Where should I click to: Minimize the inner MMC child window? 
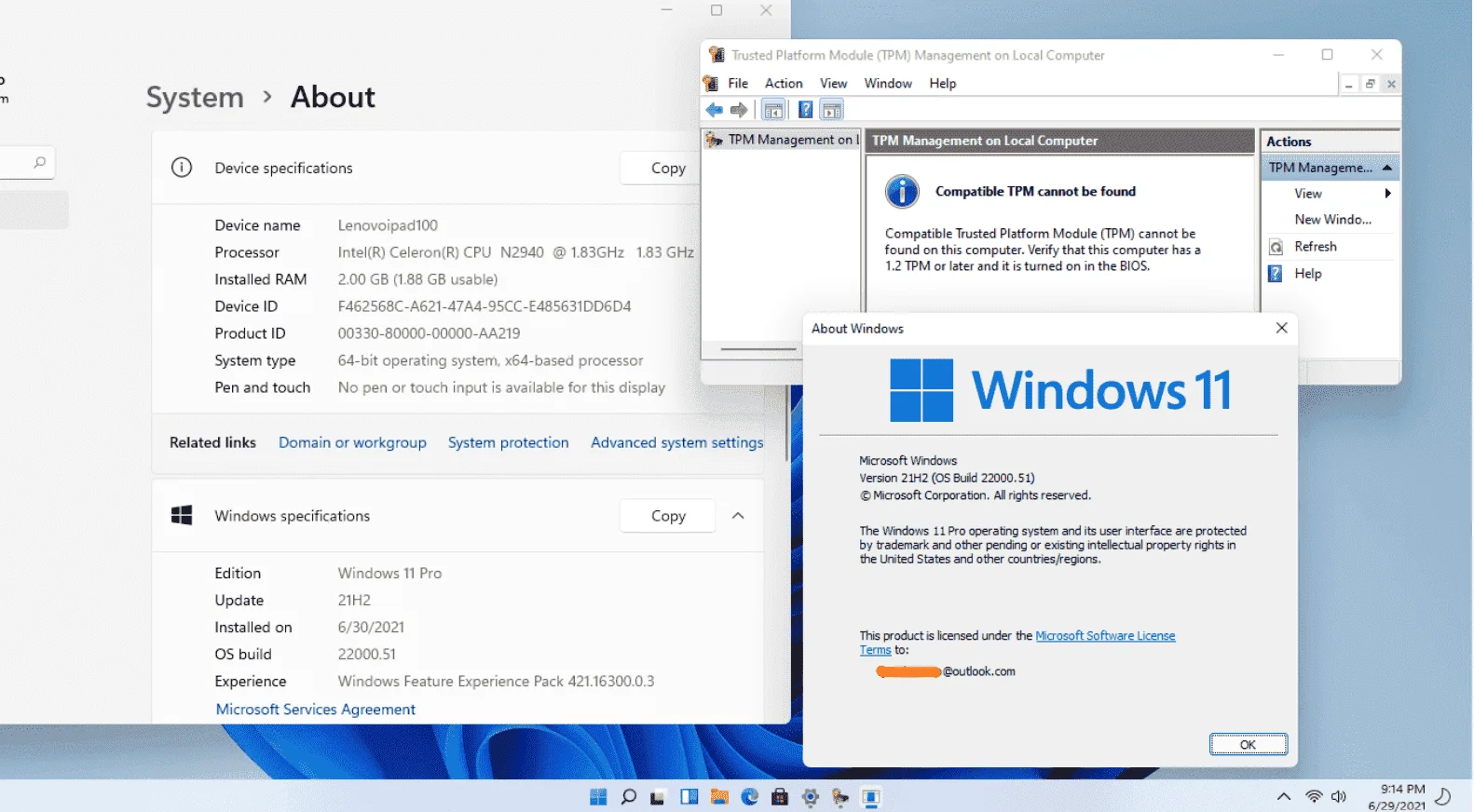click(x=1348, y=84)
